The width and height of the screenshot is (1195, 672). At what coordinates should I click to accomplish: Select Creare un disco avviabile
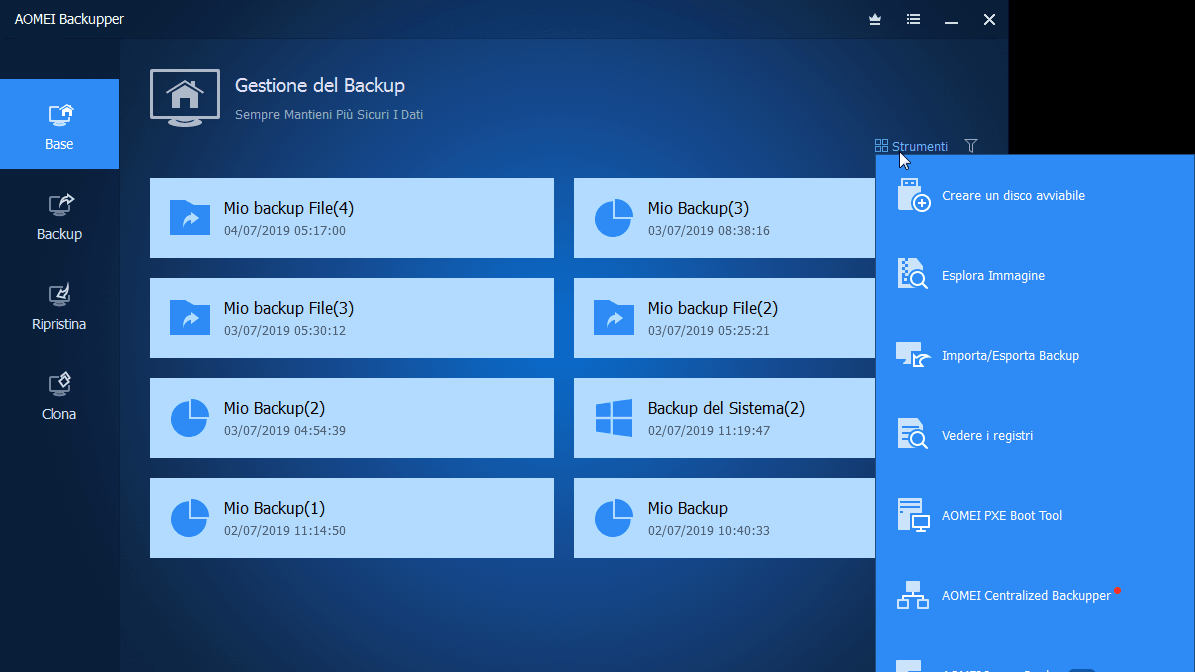pyautogui.click(x=1013, y=196)
